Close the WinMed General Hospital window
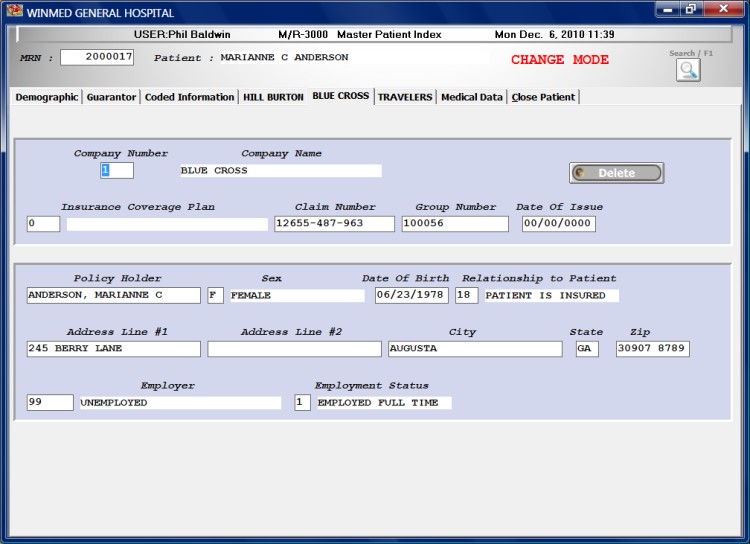Screen dimensions: 750x544 pos(723,10)
